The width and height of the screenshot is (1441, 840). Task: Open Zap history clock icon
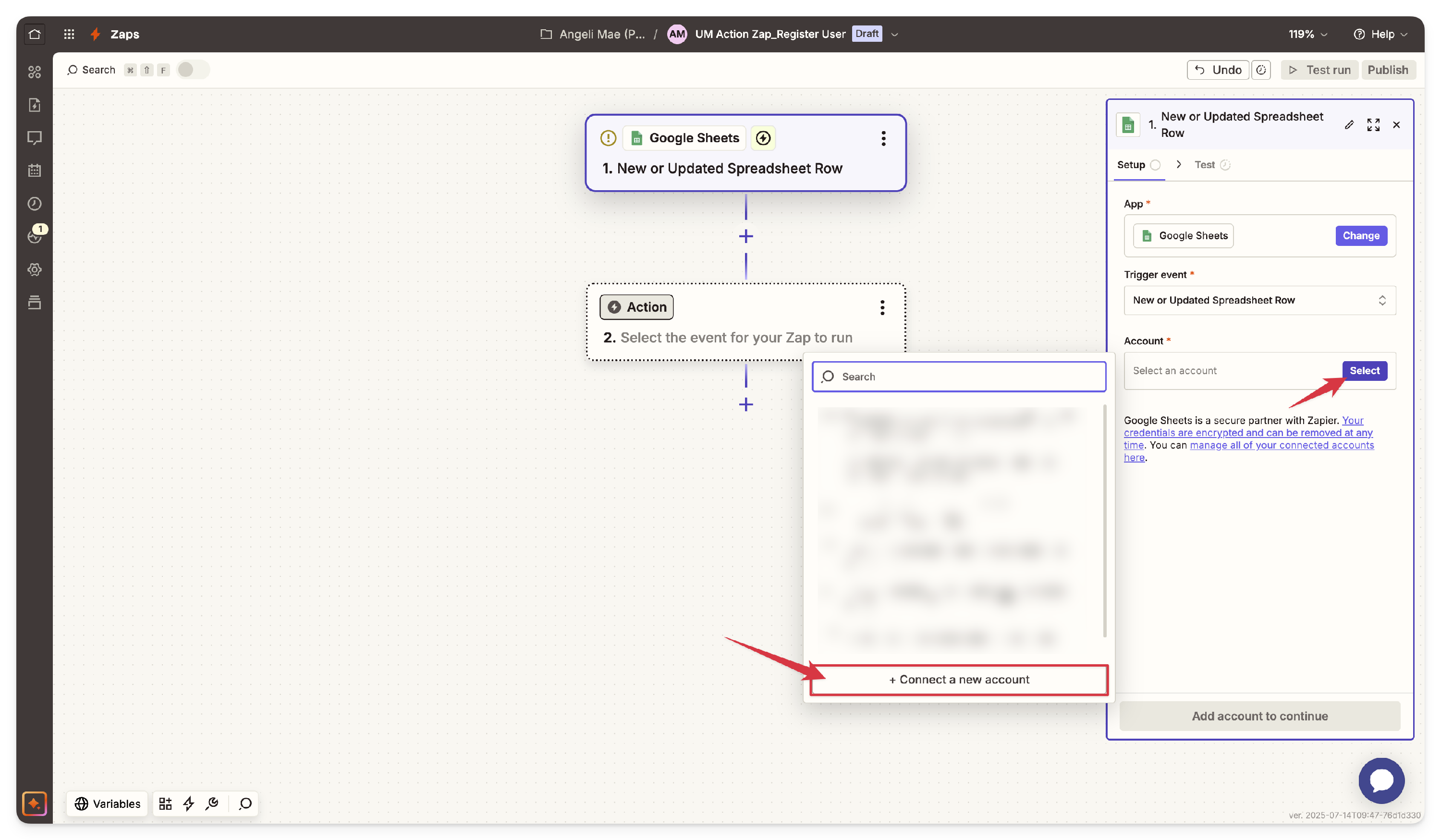(x=34, y=204)
